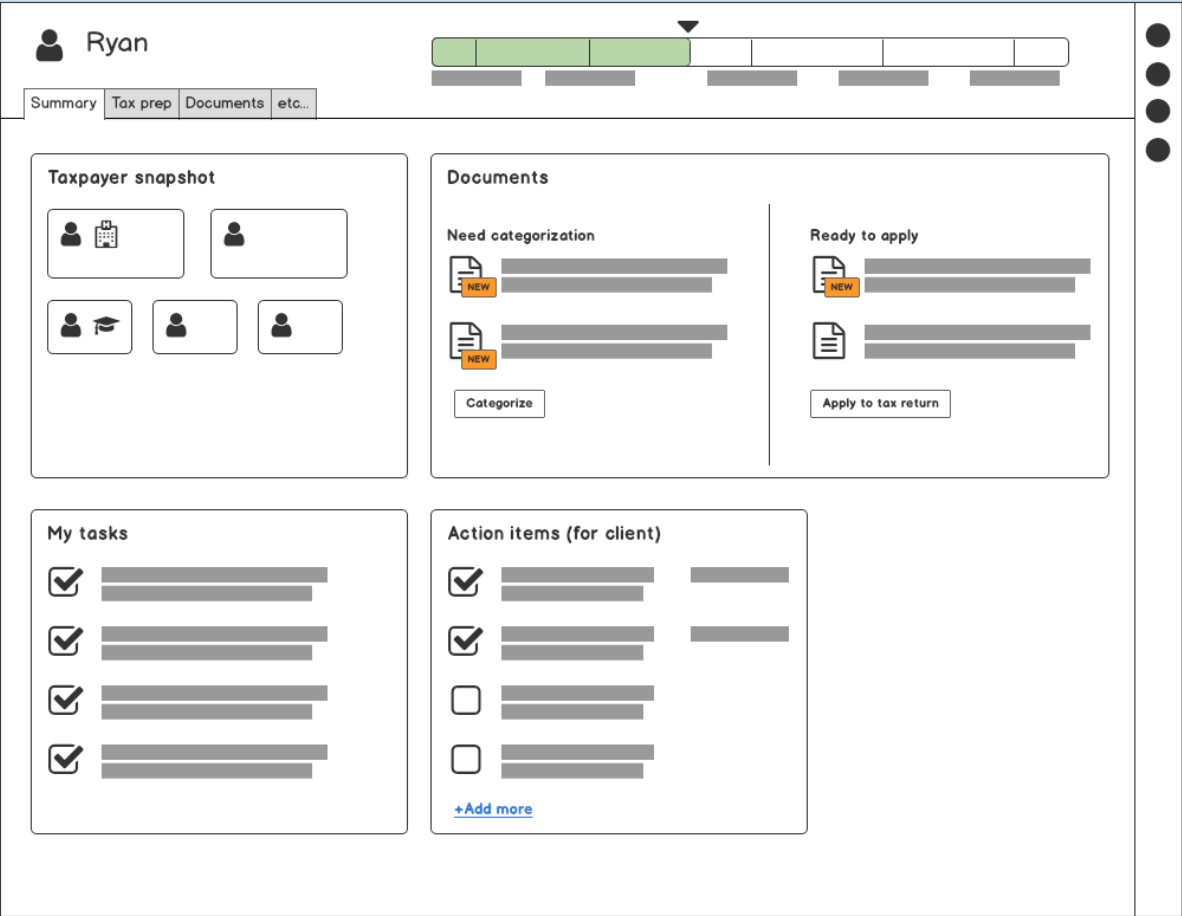Check fourth Action items checkbox

pyautogui.click(x=466, y=758)
